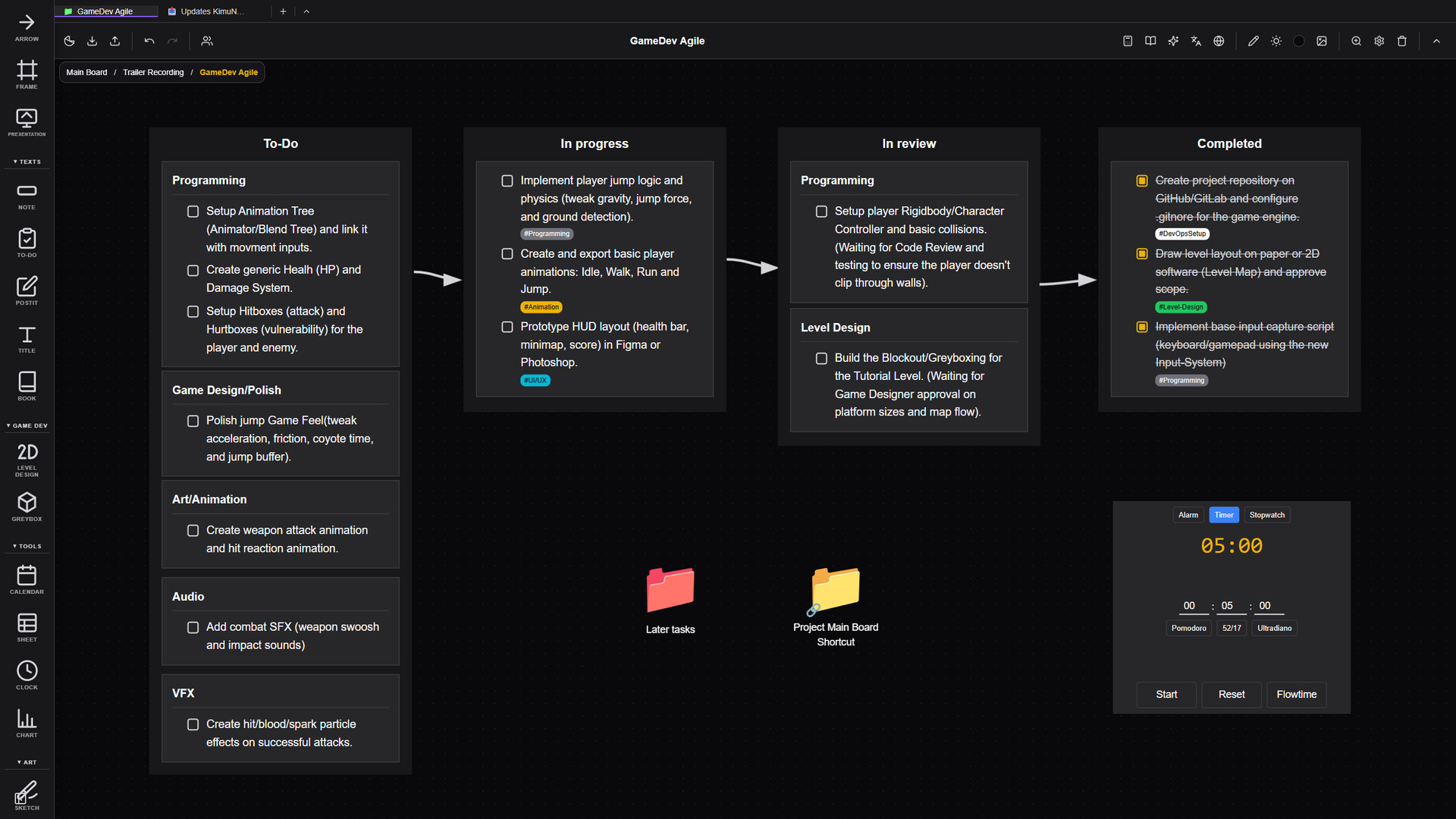1456x819 pixels.
Task: Open the Sketch art tool
Action: (27, 795)
